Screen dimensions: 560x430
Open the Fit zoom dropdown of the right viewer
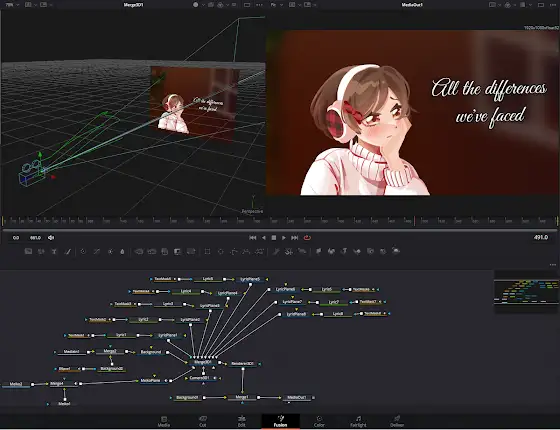tap(276, 5)
